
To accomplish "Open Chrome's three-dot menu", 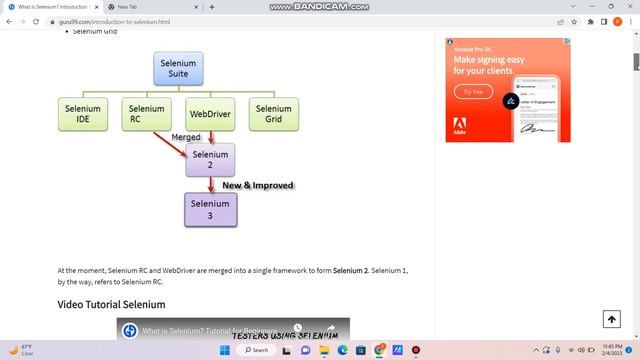I will [x=631, y=22].
